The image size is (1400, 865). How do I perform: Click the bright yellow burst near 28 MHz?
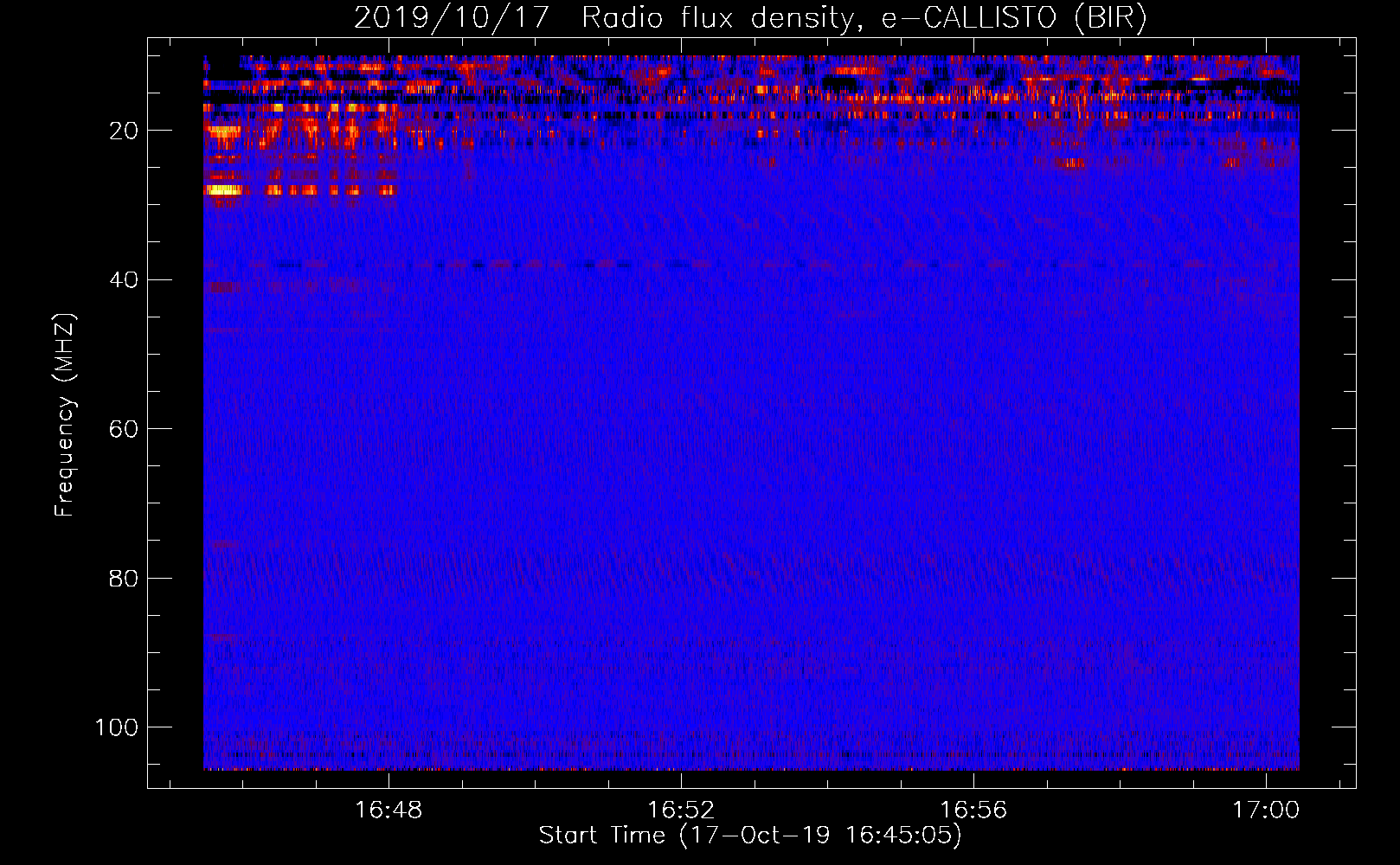click(x=223, y=189)
